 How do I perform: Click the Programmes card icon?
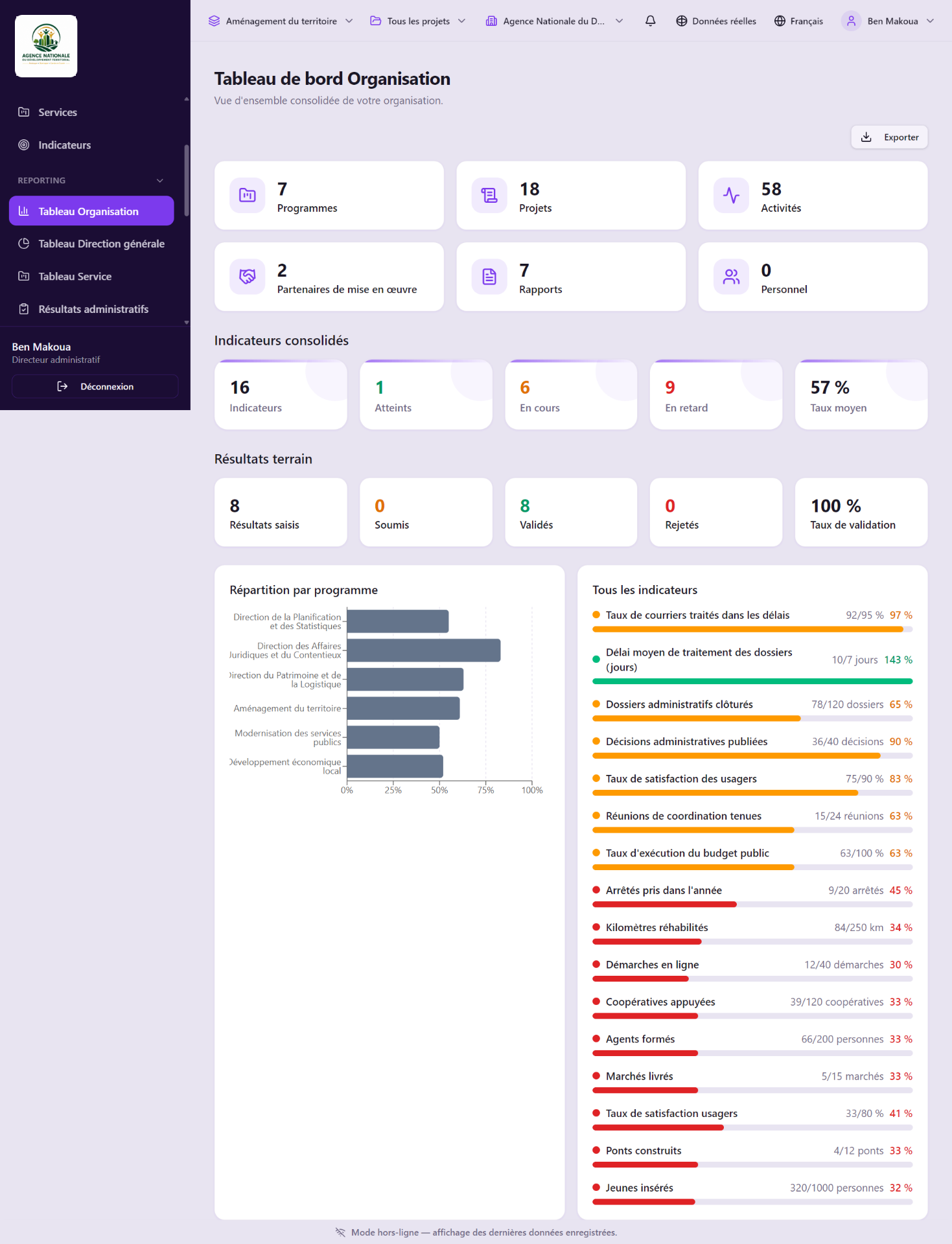click(x=248, y=195)
